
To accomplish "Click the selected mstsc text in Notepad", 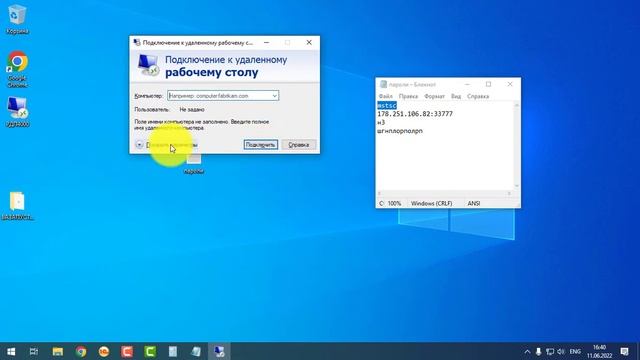I will [387, 105].
